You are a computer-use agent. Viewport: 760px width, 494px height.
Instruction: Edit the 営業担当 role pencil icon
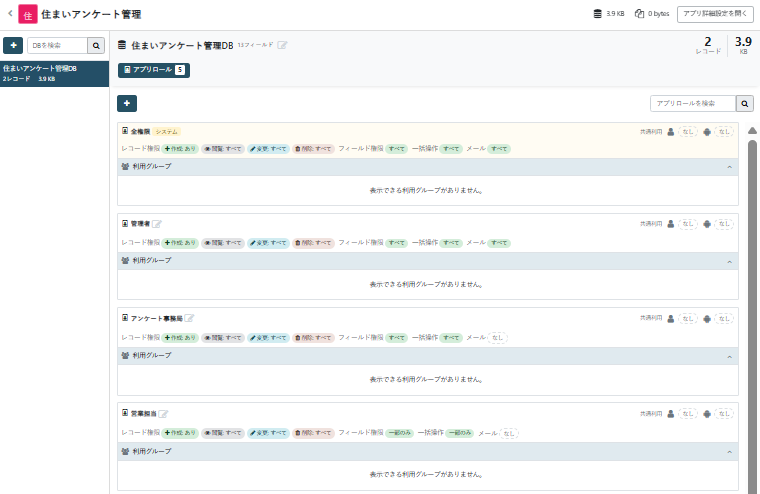pyautogui.click(x=163, y=414)
